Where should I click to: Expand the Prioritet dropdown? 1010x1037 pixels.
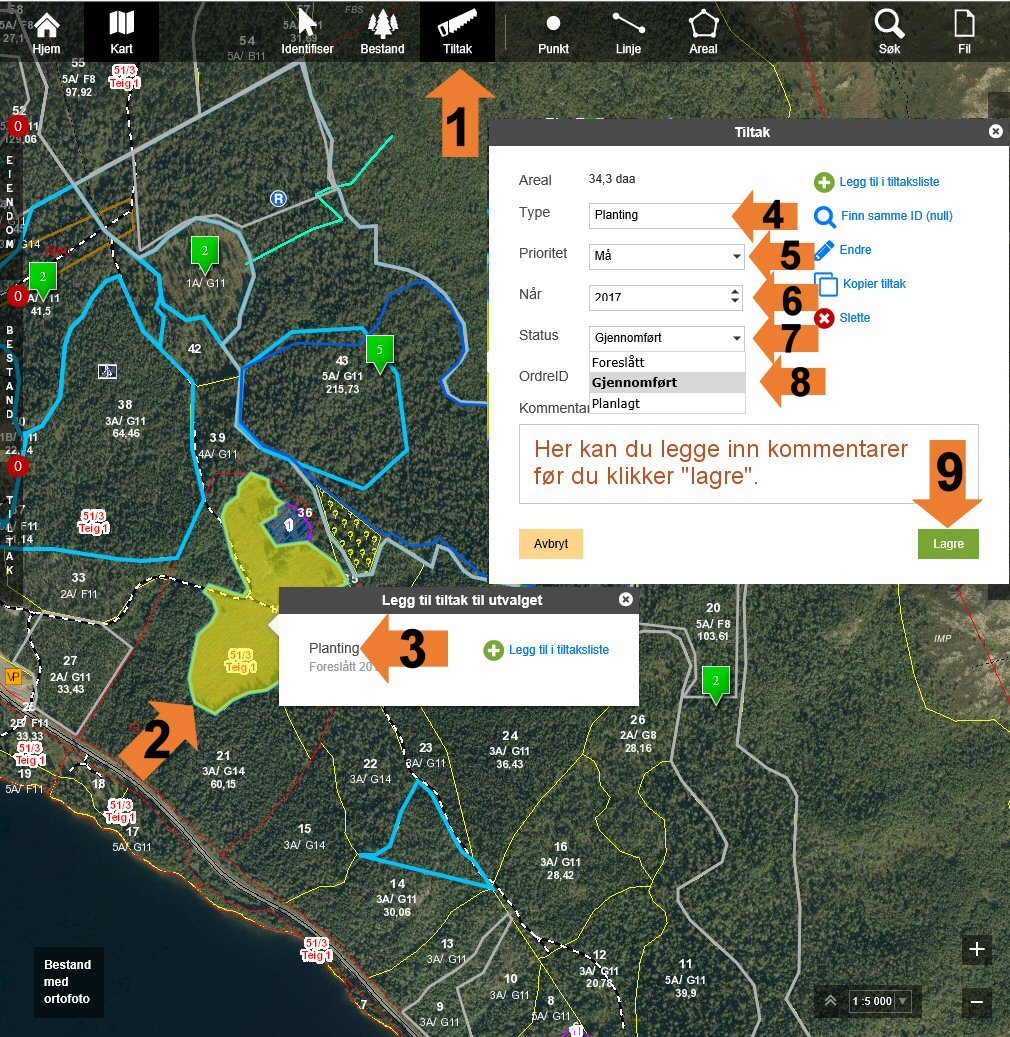coord(667,256)
